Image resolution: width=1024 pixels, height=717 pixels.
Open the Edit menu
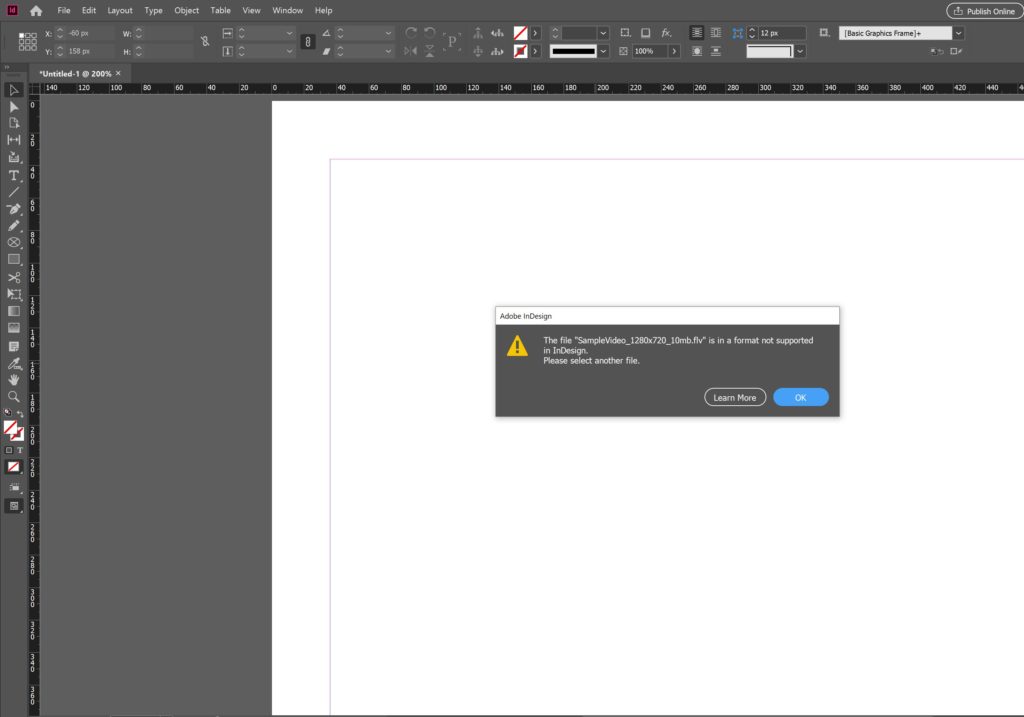pyautogui.click(x=89, y=10)
